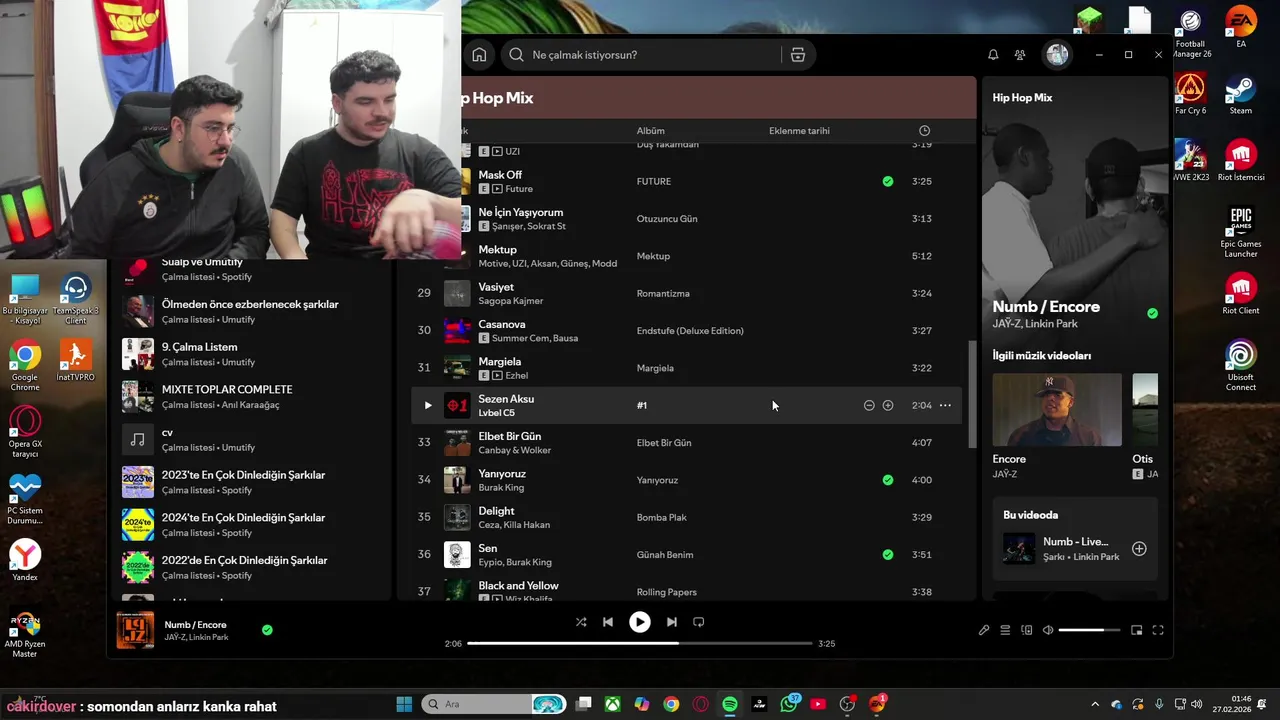Select the Casanova track title
The height and width of the screenshot is (720, 1280).
pos(502,324)
